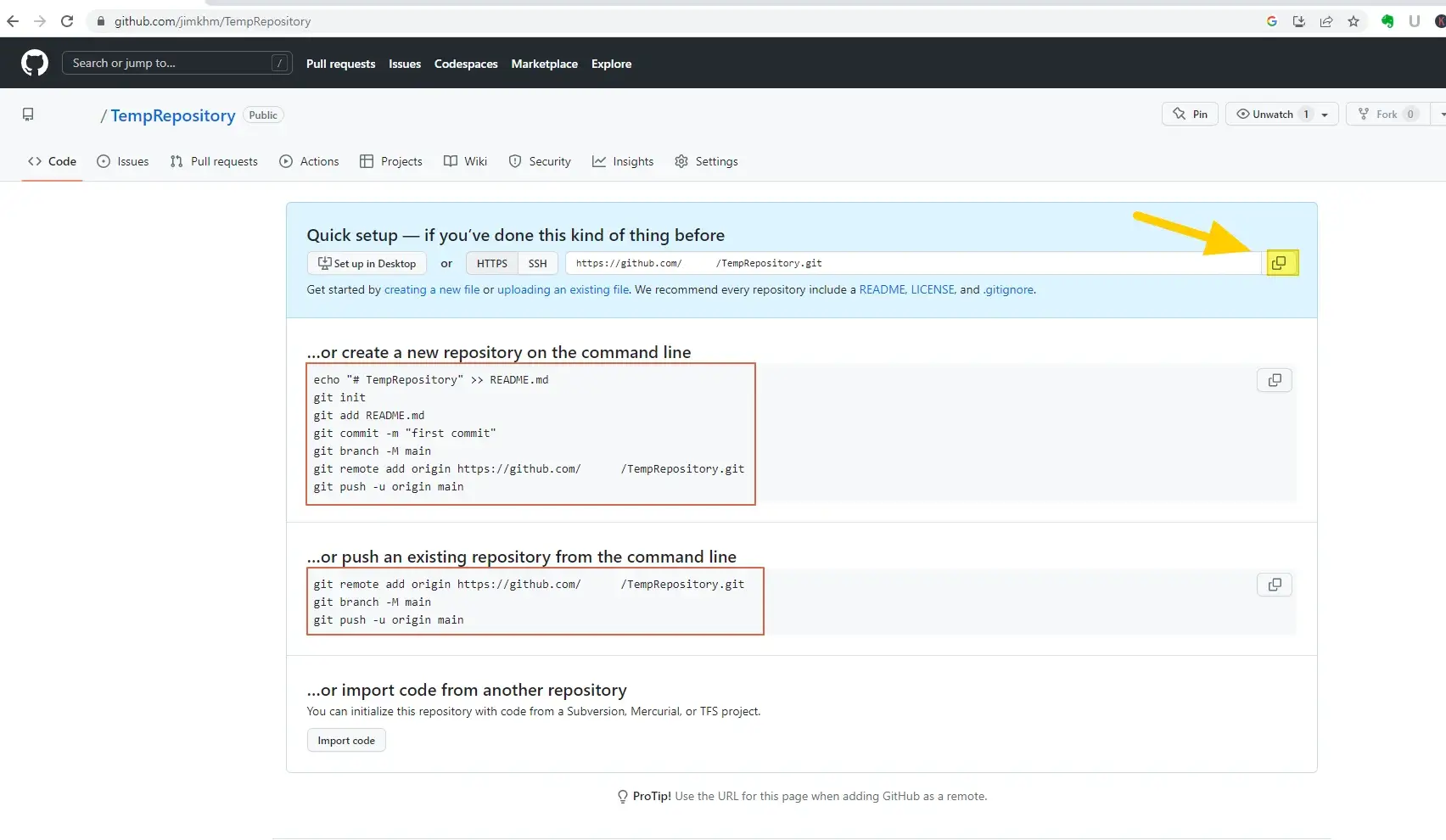Click the install app icon in address bar

[1299, 21]
